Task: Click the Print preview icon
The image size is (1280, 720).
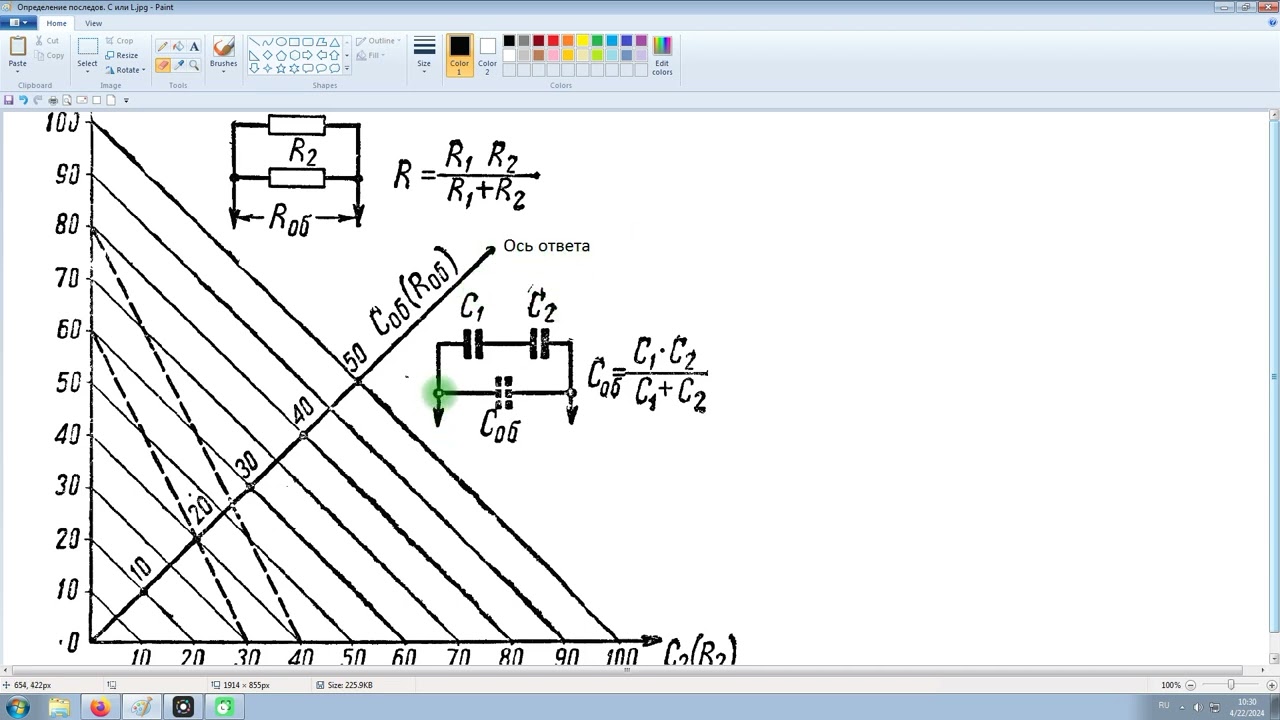Action: (x=67, y=100)
